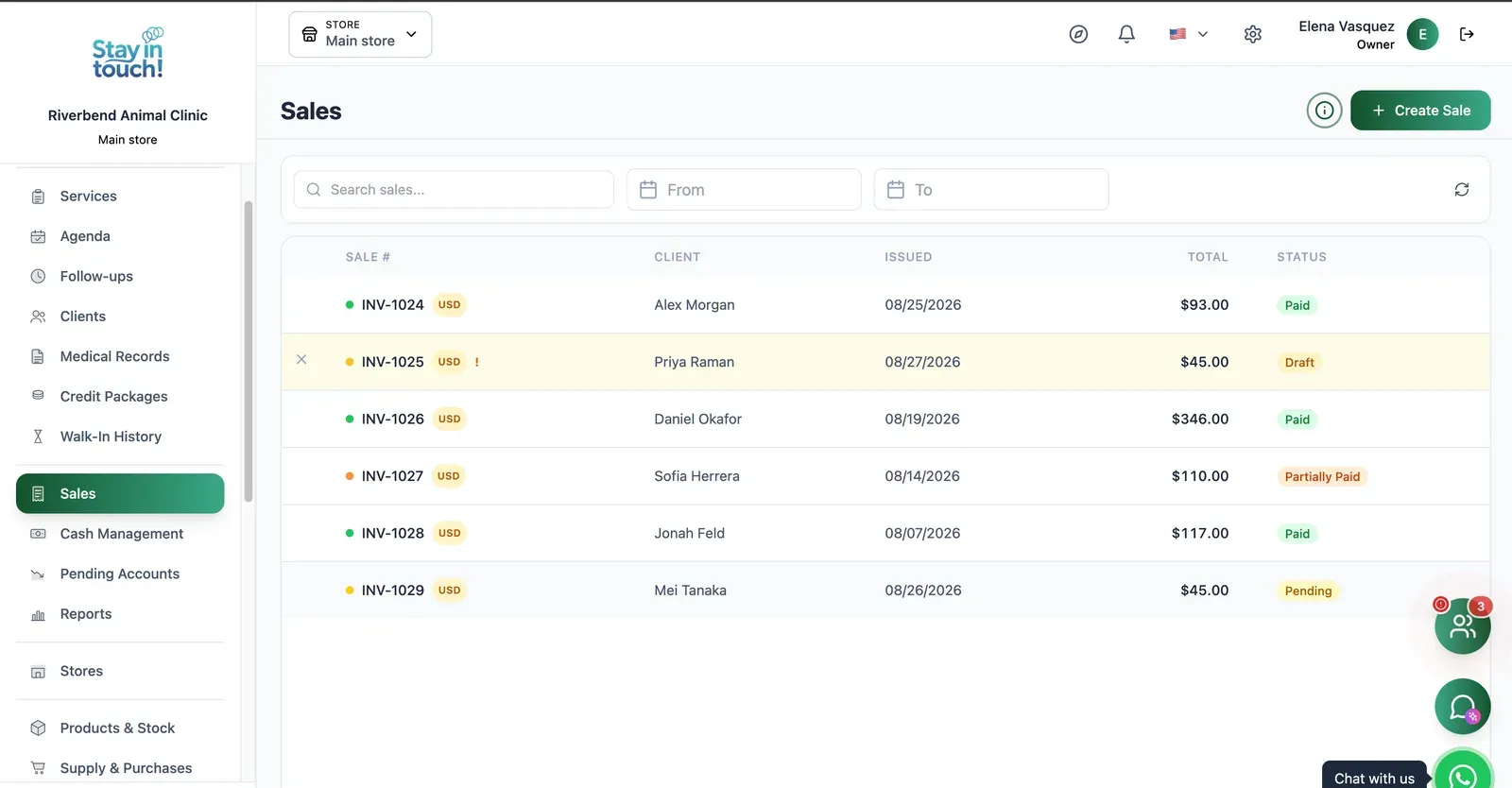Open the team chat floating icon
This screenshot has width=1512, height=788.
click(x=1462, y=625)
